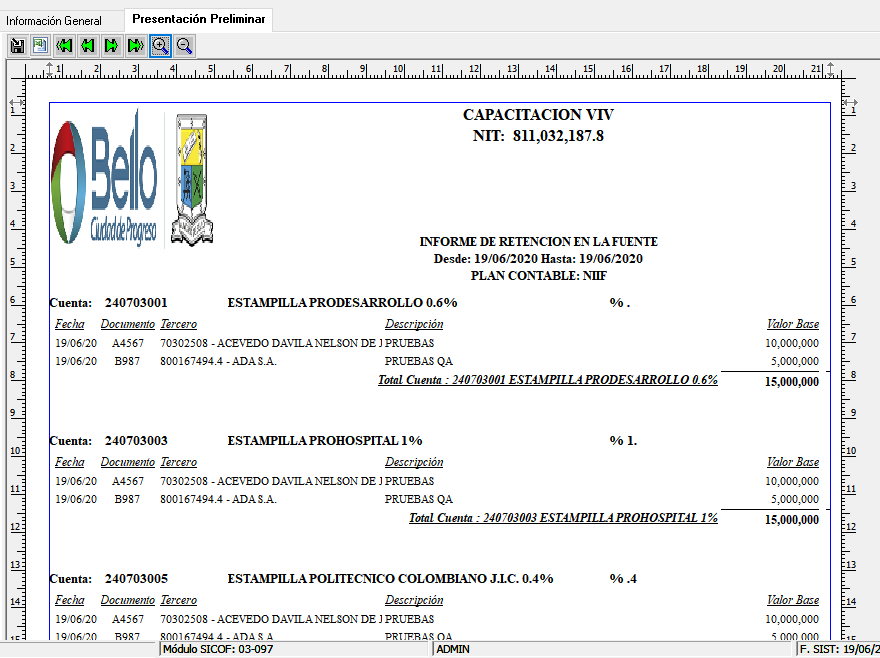Click the INFORME DE RETENCION EN LA FUENTE title
880x658 pixels.
[x=538, y=242]
